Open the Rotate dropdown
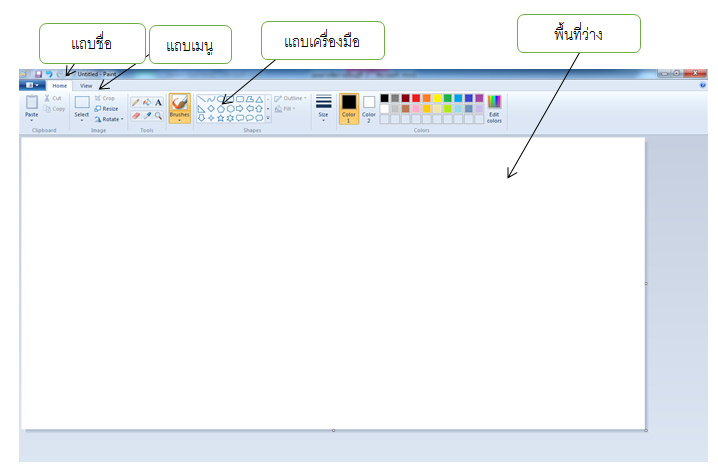Viewport: 718px width, 468px height. tap(108, 119)
